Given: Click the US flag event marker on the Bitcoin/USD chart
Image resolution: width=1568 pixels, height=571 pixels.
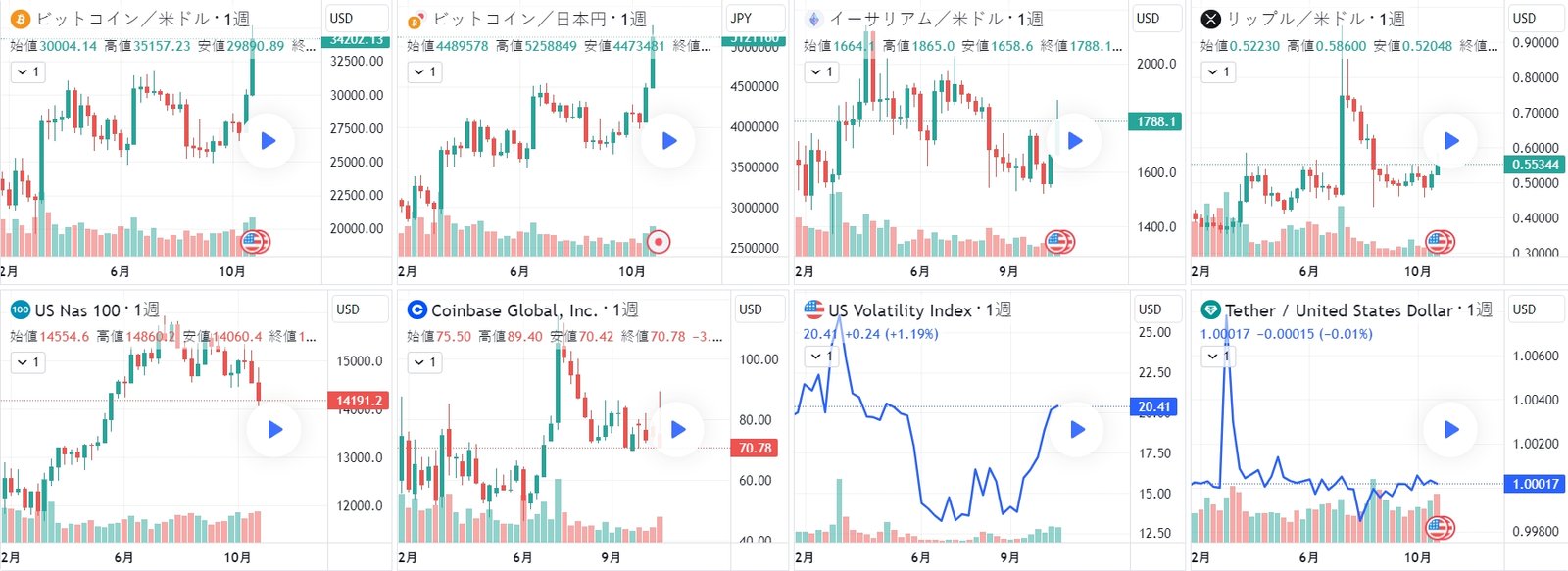Looking at the screenshot, I should [255, 241].
